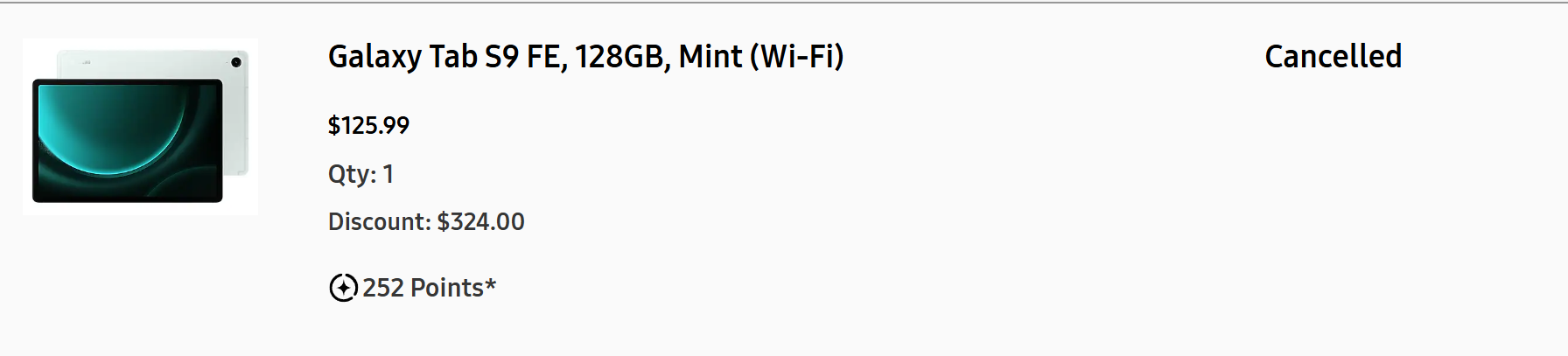Click the 128GB text in the product name

(x=621, y=57)
